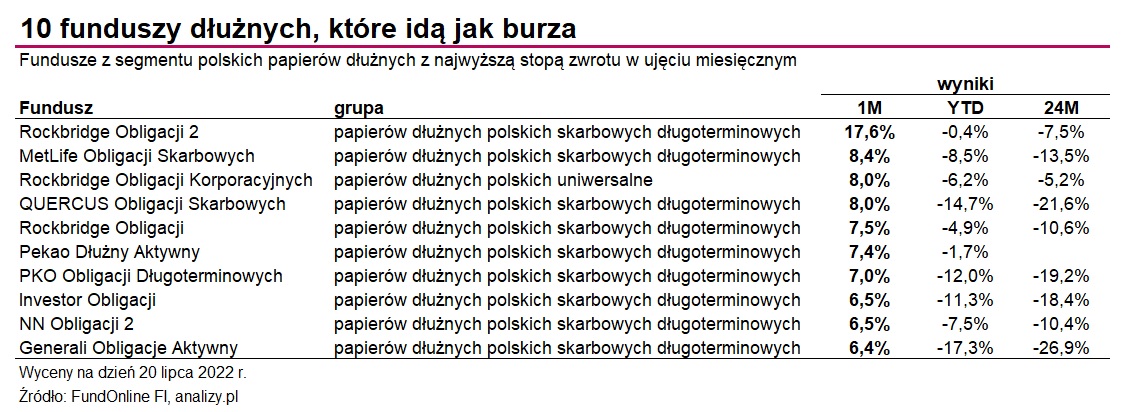
Task: Click the fund name 'Pekao Dłużny Aktywny'
Action: pos(110,253)
